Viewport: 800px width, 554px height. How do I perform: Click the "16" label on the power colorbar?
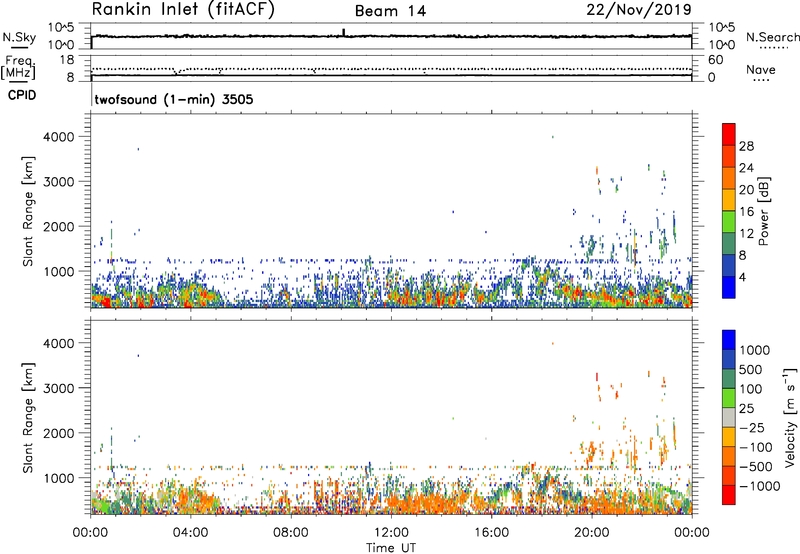tap(746, 212)
